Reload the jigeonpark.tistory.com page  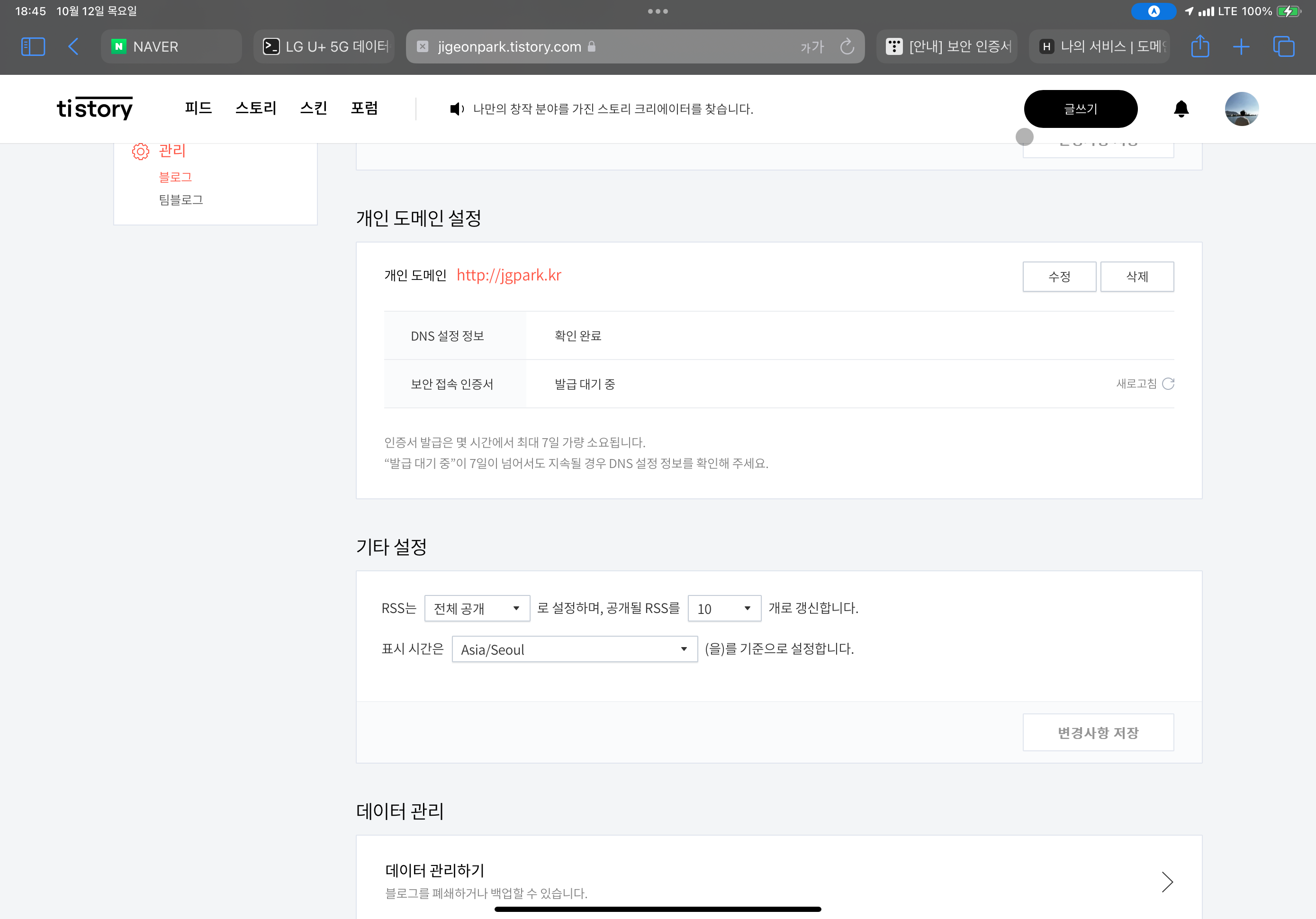pyautogui.click(x=847, y=46)
